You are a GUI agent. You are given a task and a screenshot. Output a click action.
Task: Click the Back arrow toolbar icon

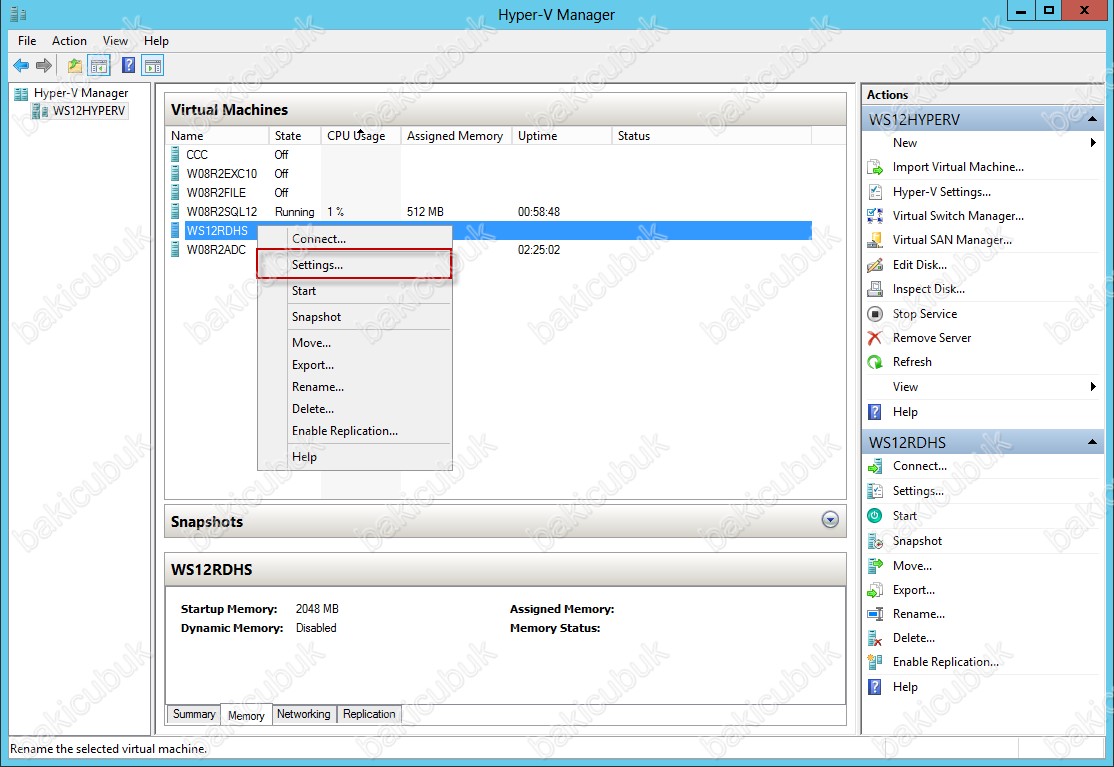point(21,66)
